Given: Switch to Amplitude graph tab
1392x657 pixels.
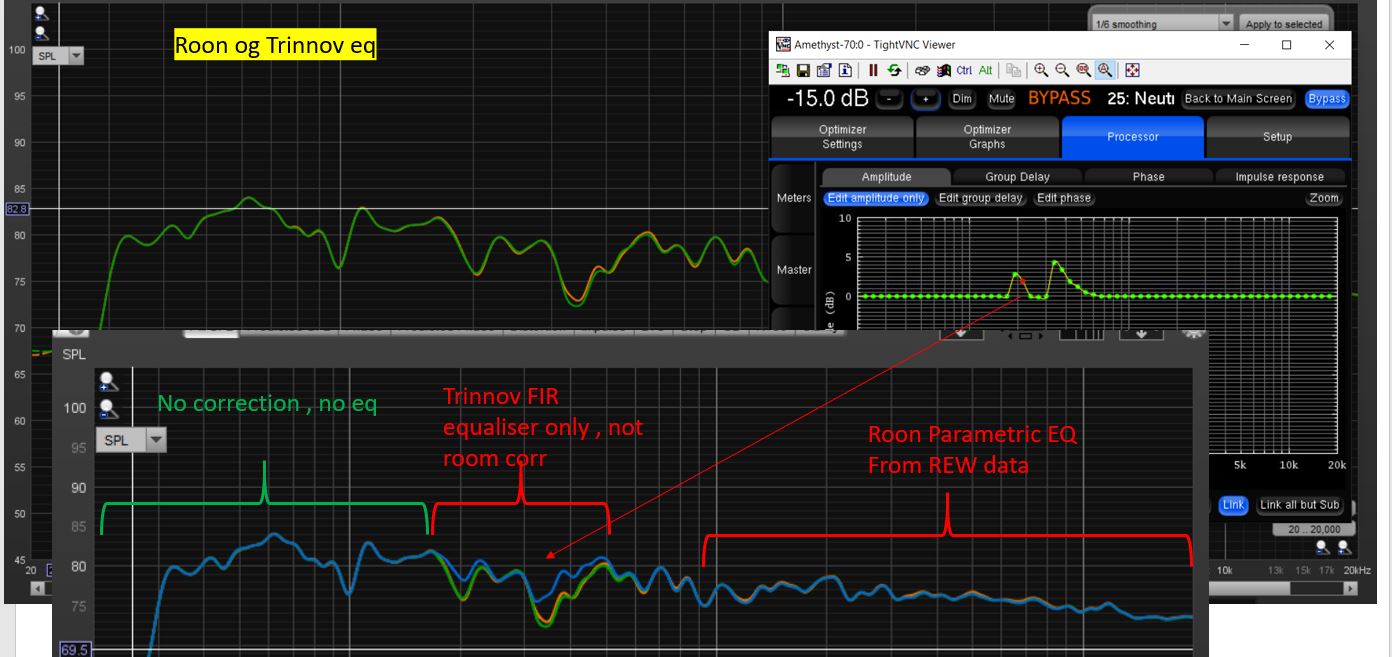Looking at the screenshot, I should point(886,177).
